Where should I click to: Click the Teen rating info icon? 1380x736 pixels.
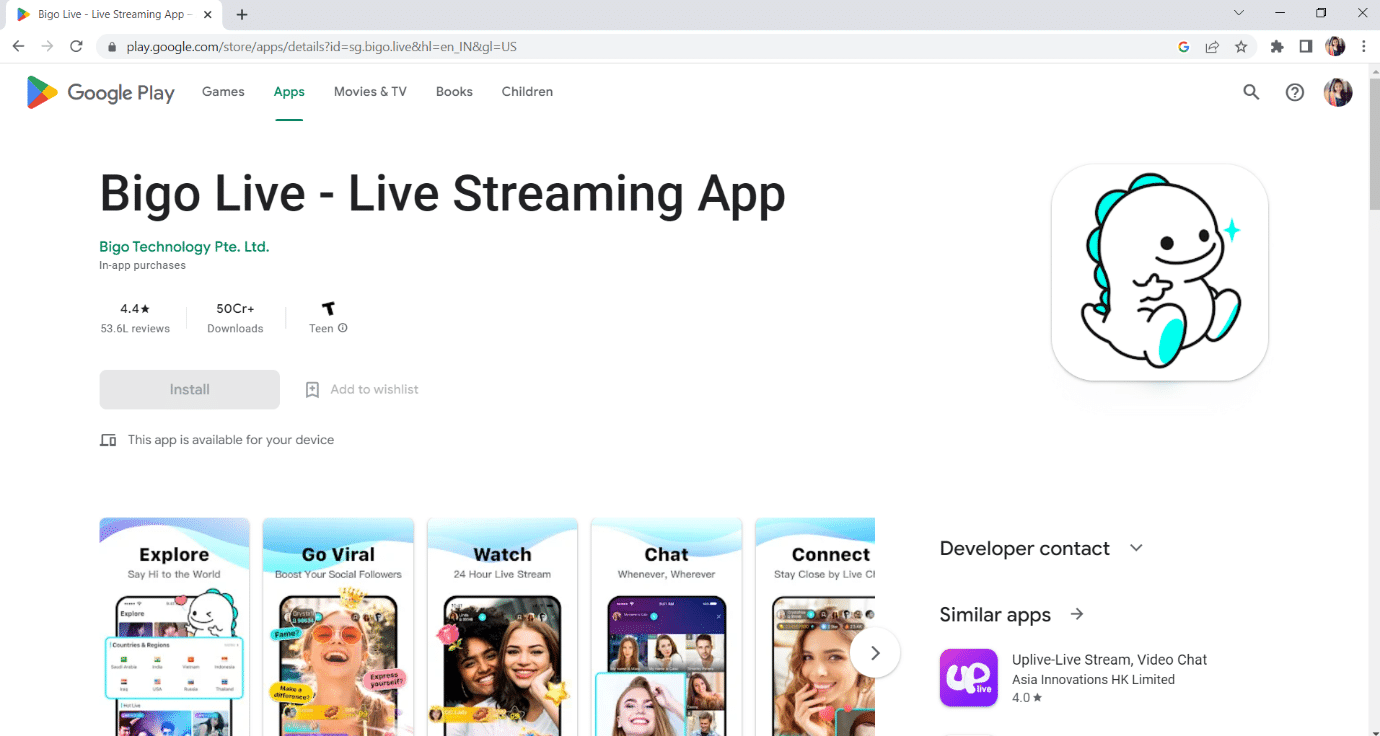point(343,328)
